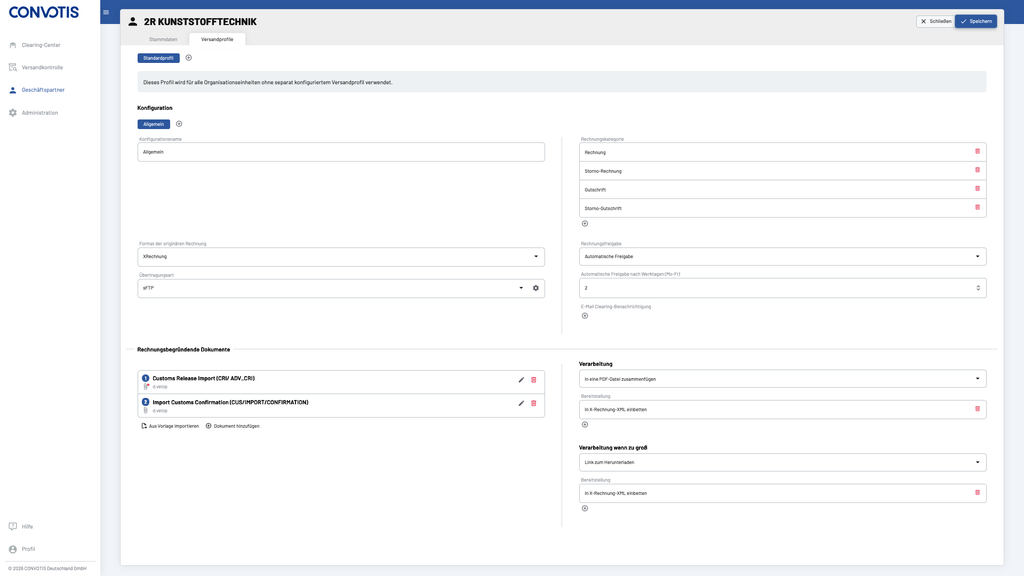This screenshot has height=576, width=1024.
Task: Select the Allgemein configuration chip
Action: pos(153,124)
